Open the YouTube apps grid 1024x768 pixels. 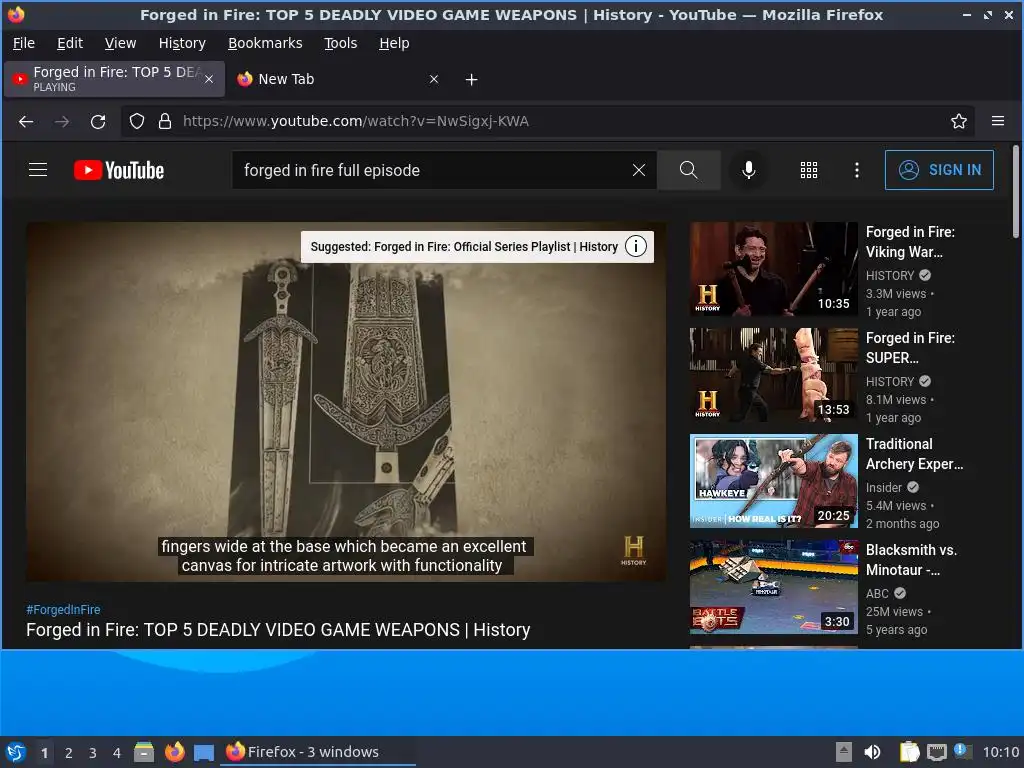808,170
